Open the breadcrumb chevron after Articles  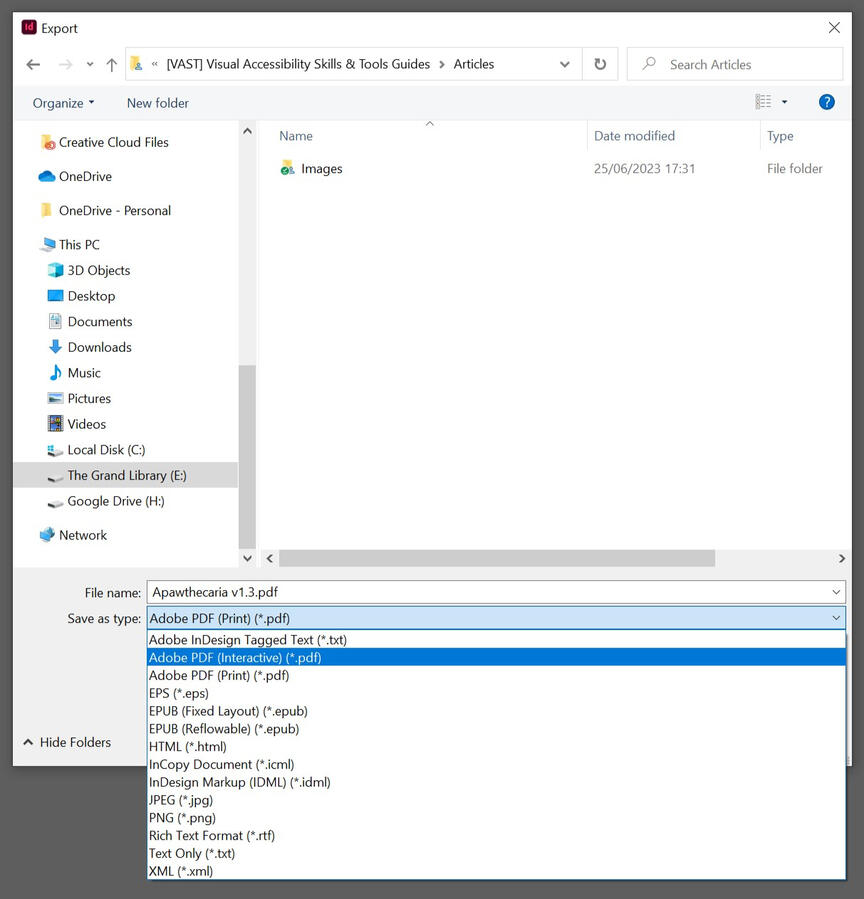coord(564,64)
